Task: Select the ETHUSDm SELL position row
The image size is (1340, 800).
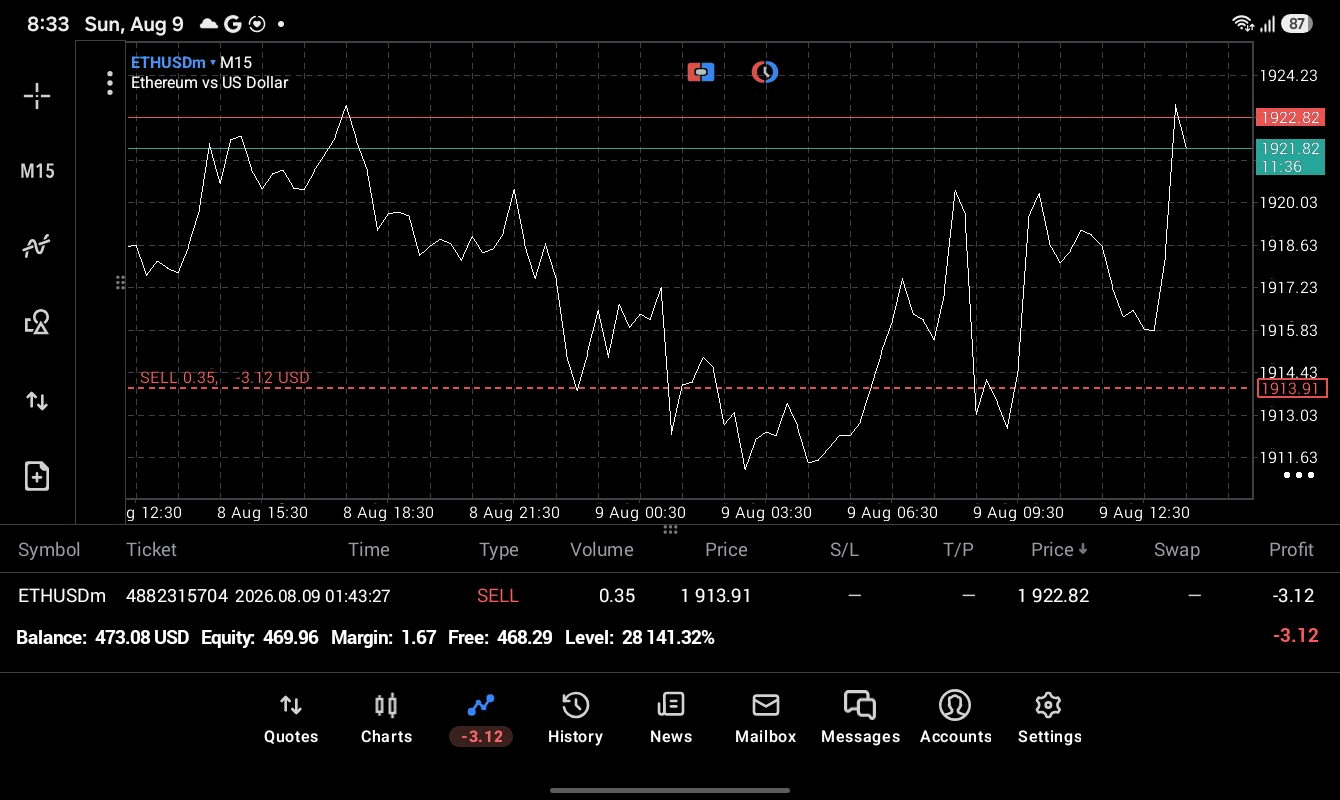Action: [670, 596]
